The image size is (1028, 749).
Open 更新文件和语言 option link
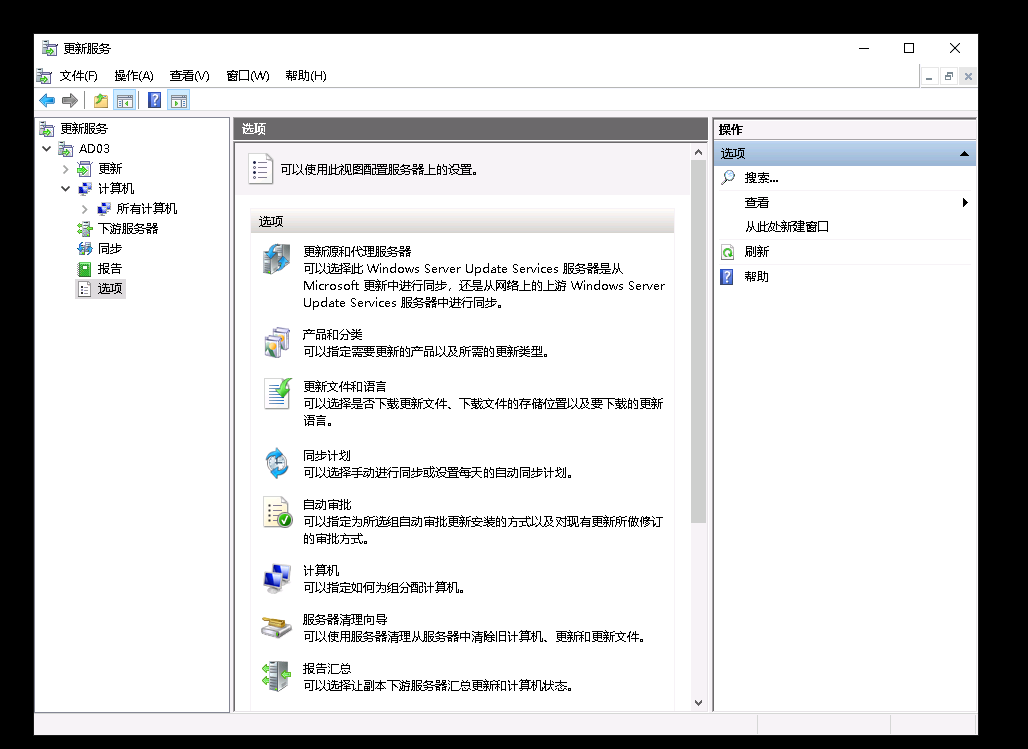(x=345, y=387)
